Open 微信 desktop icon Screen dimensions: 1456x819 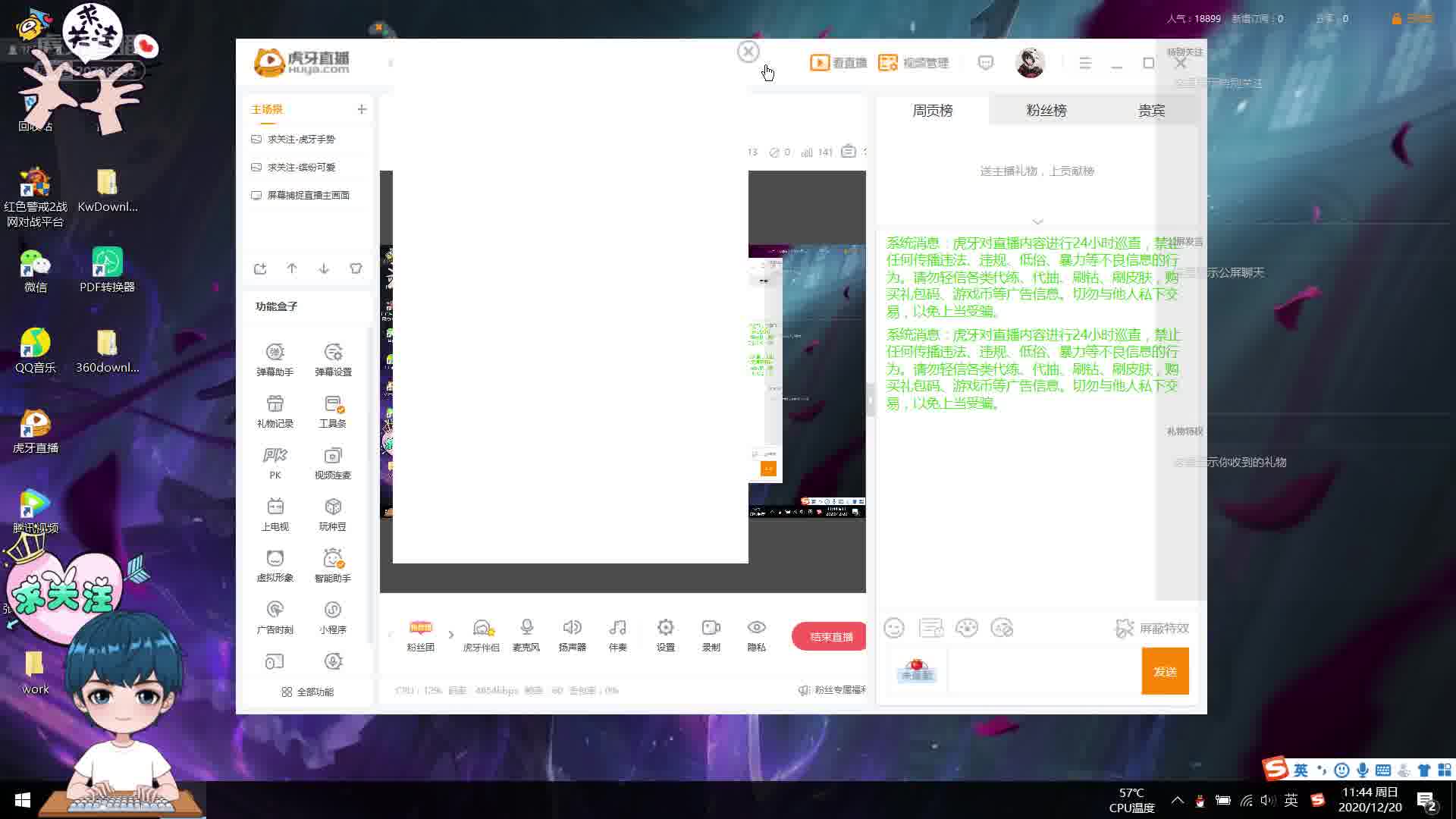35,270
